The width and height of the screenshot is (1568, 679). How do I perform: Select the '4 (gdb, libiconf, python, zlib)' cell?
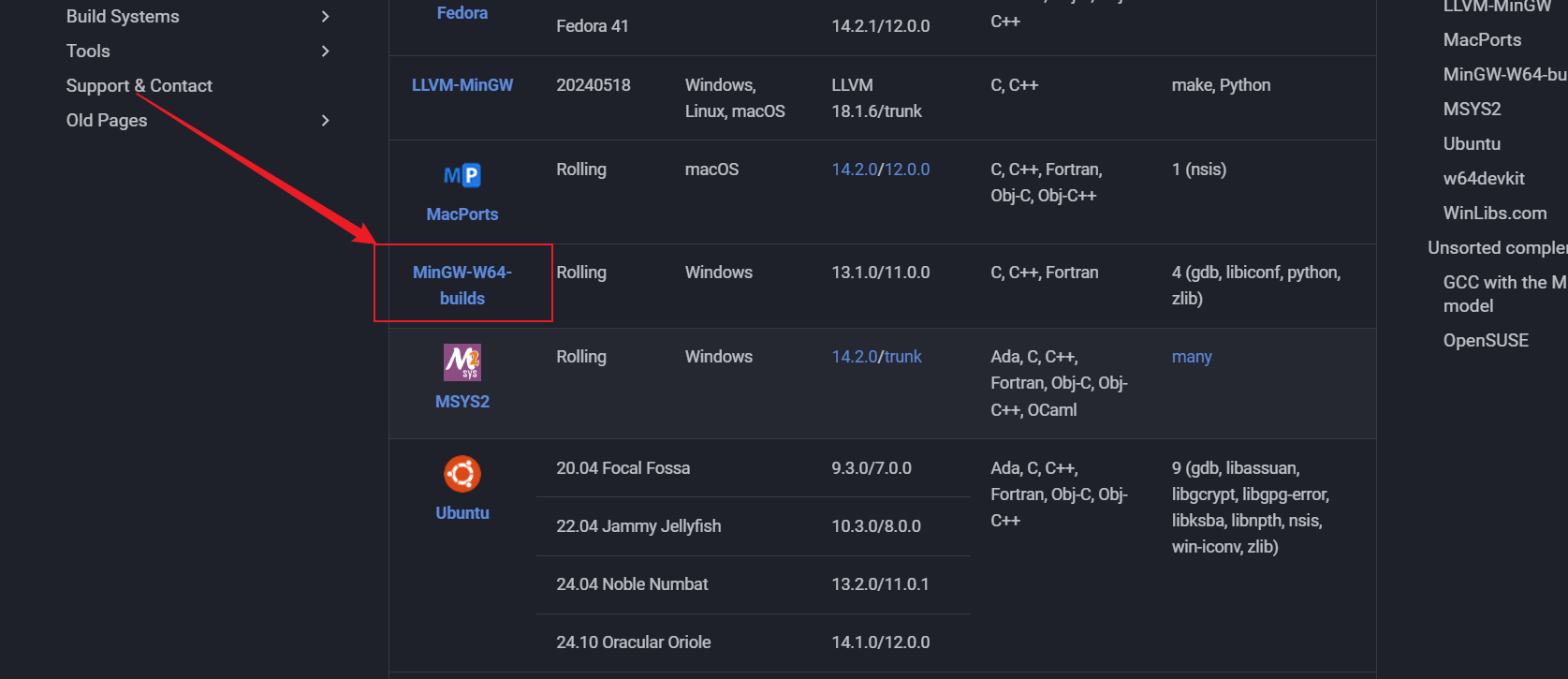pyautogui.click(x=1255, y=286)
